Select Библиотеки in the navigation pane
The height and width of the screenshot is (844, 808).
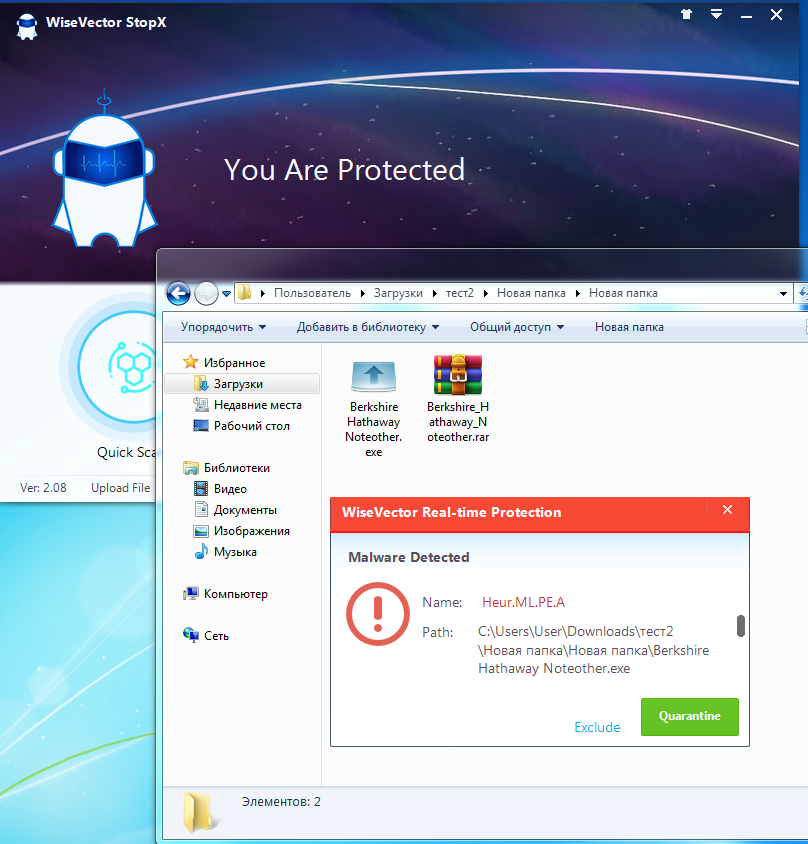236,468
